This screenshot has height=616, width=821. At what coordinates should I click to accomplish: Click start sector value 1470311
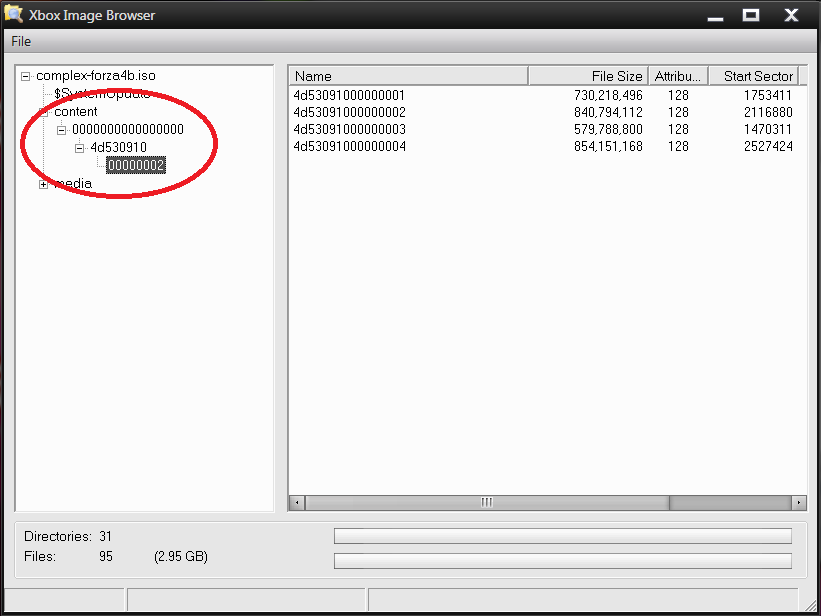(x=768, y=129)
